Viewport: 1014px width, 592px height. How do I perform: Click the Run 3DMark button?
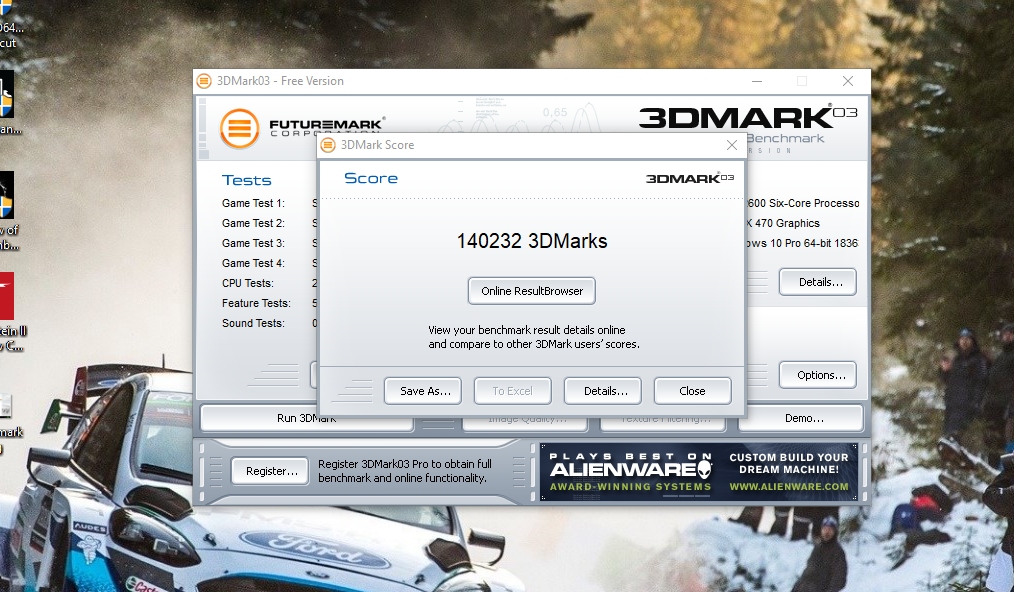(x=307, y=419)
